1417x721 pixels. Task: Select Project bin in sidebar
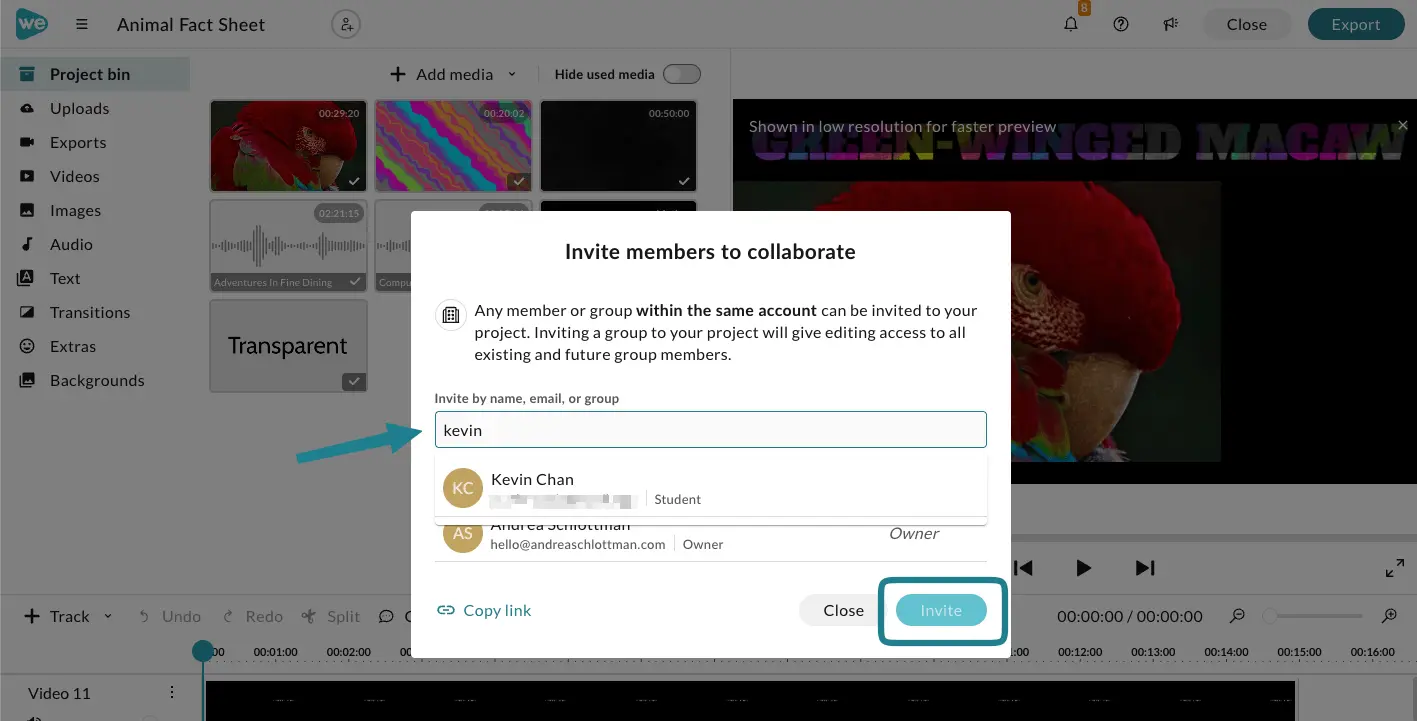[x=95, y=74]
